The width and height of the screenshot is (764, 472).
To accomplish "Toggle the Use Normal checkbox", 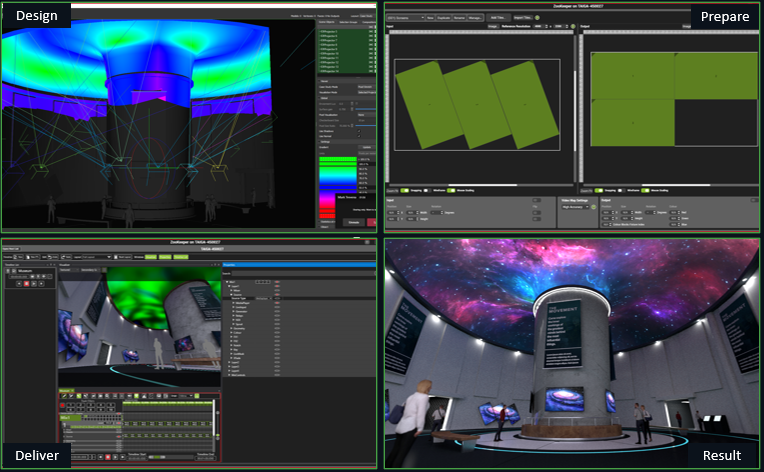I will tap(359, 136).
